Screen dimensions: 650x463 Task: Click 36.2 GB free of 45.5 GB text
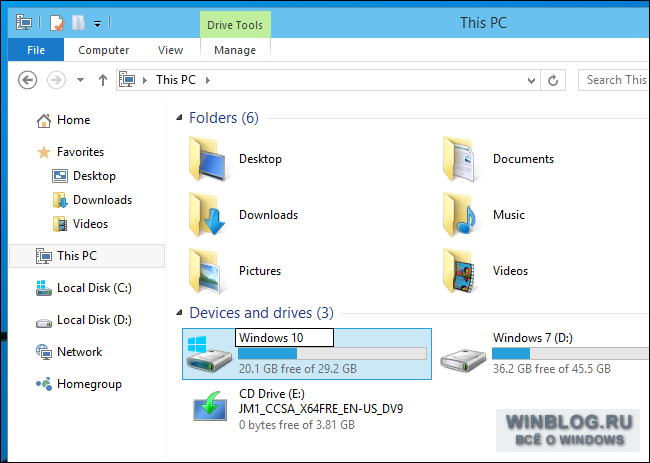point(552,369)
